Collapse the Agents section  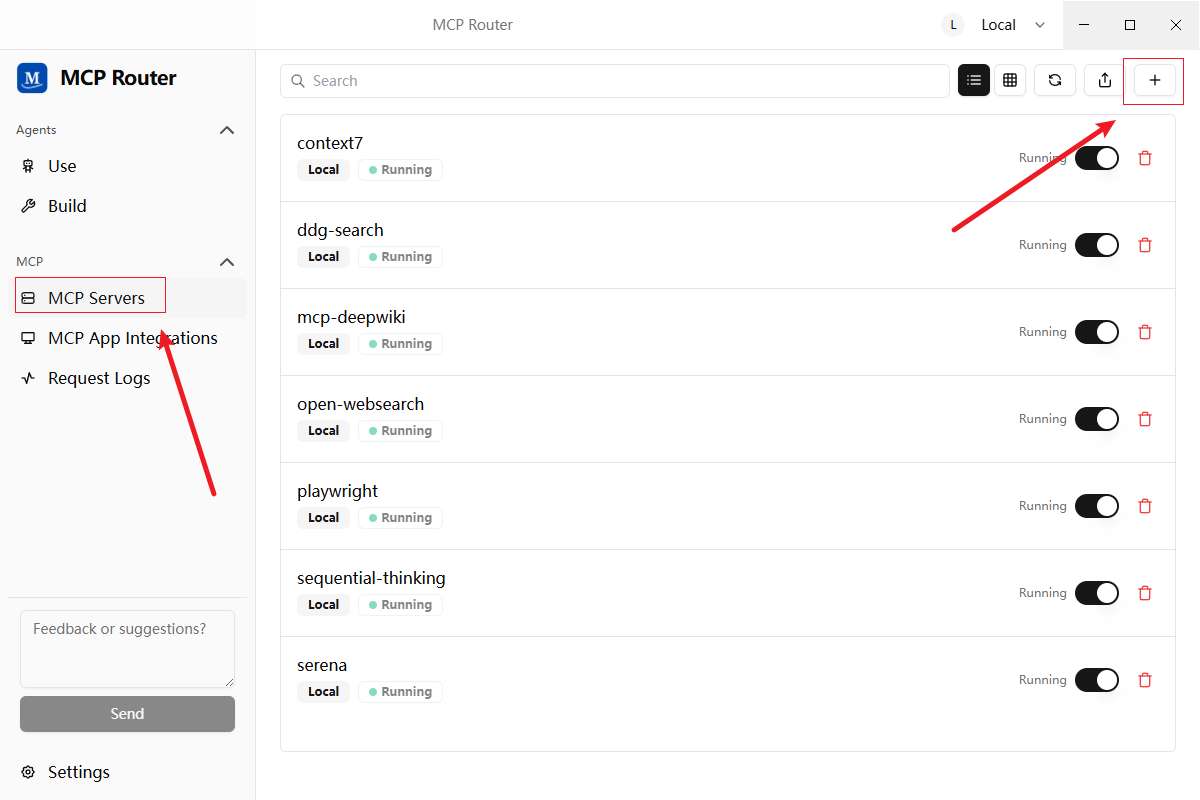[227, 130]
